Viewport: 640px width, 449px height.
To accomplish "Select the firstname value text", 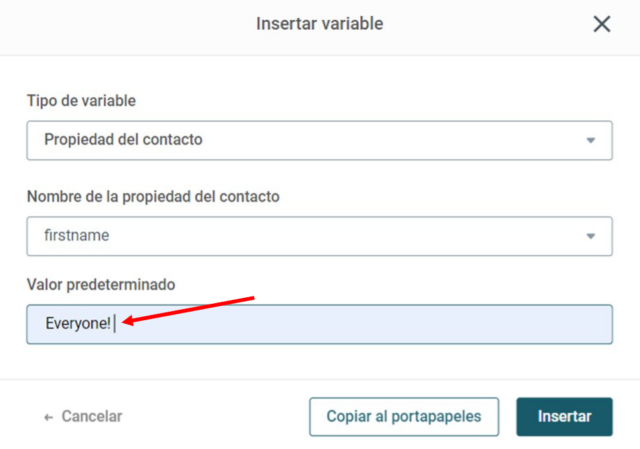I will pos(77,236).
